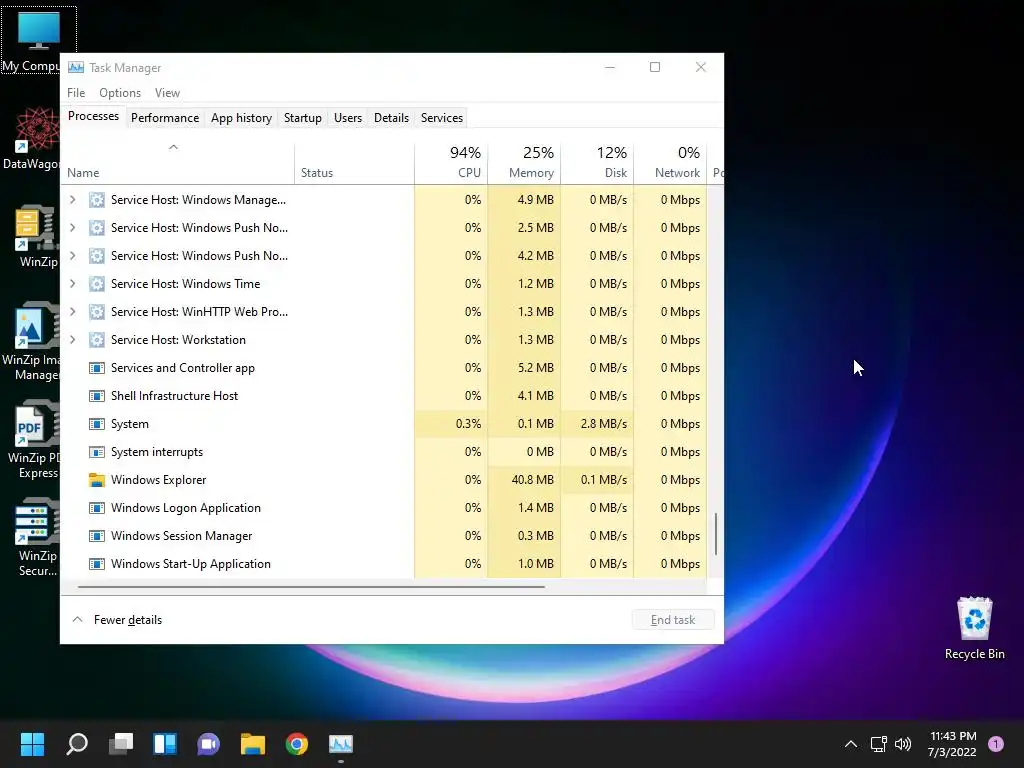Screen dimensions: 1024x768
Task: Click the 2.8 MB/s disk value
Action: (603, 424)
